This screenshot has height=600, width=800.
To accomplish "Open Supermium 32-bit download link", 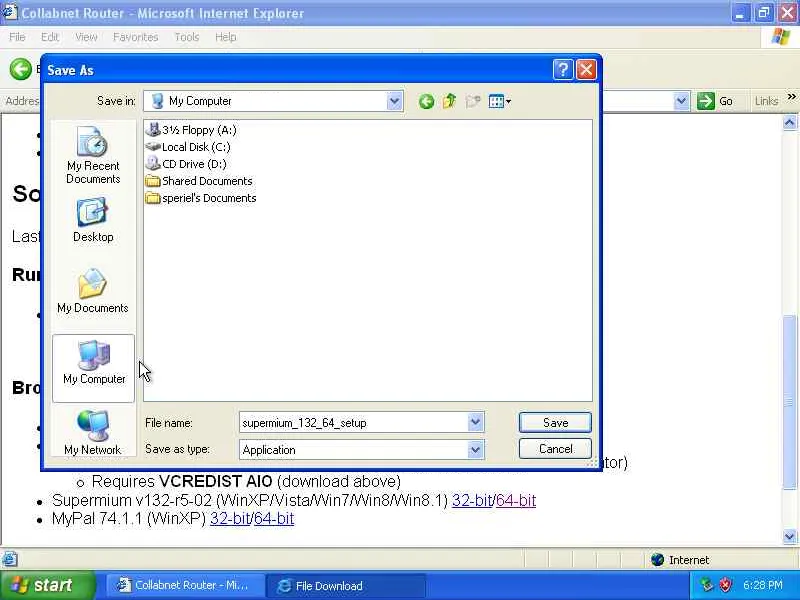I will pos(472,501).
